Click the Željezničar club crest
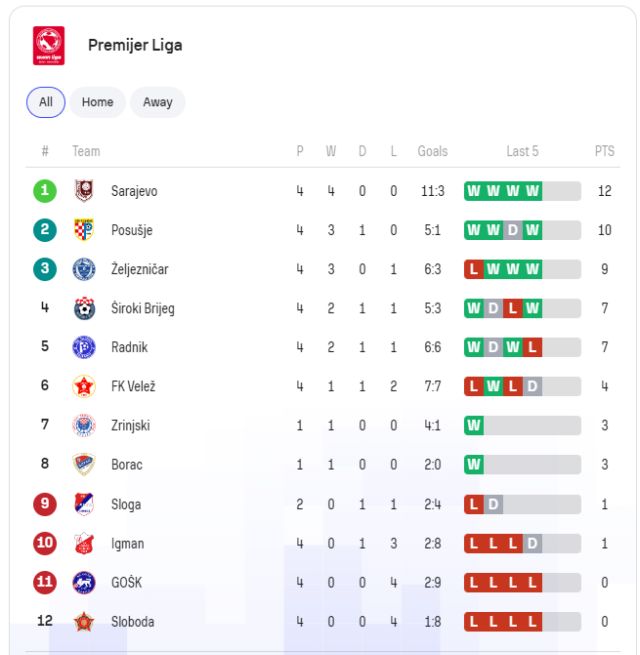Screen dimensions: 640x655 click(x=84, y=269)
